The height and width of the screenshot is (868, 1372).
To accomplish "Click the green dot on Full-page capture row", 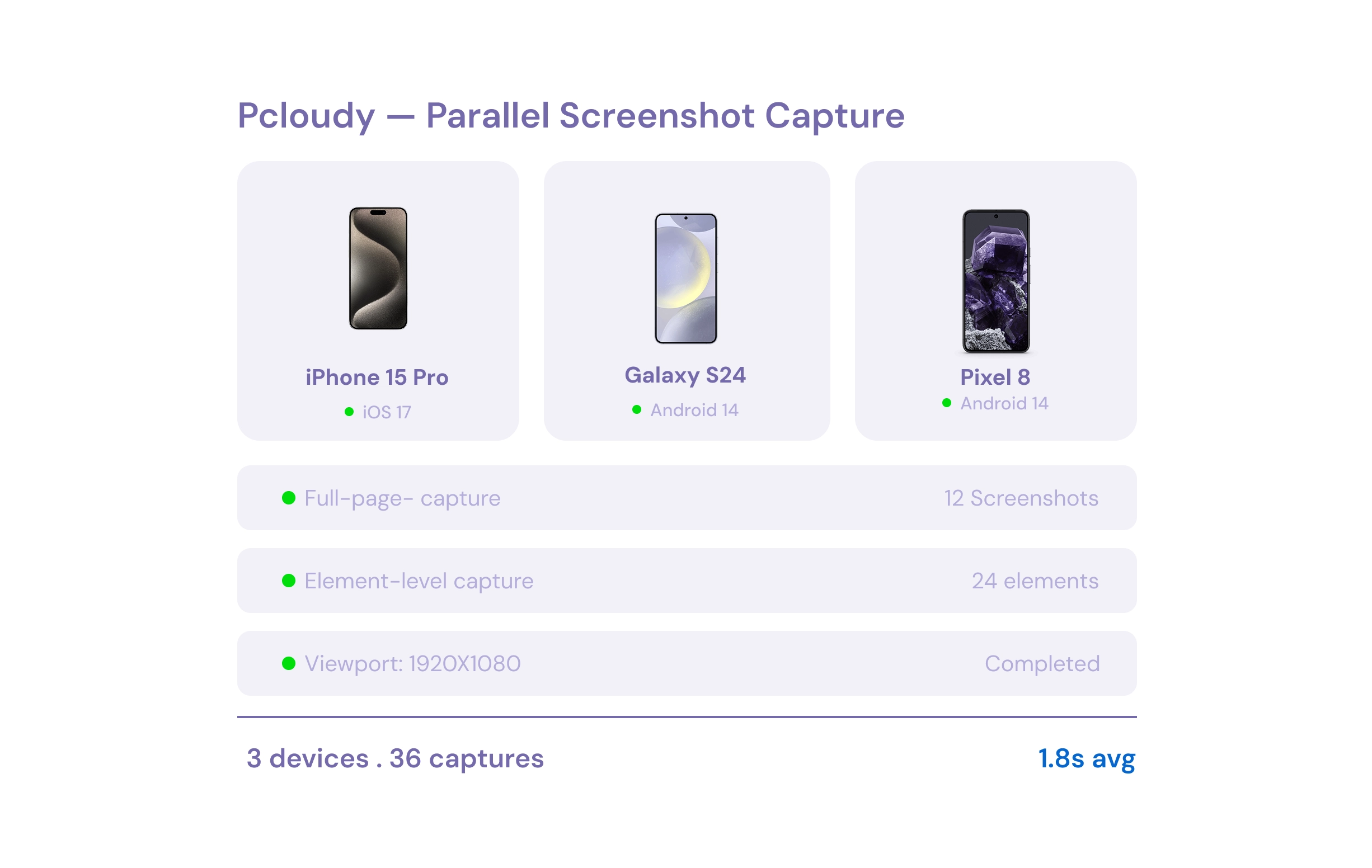I will coord(289,498).
